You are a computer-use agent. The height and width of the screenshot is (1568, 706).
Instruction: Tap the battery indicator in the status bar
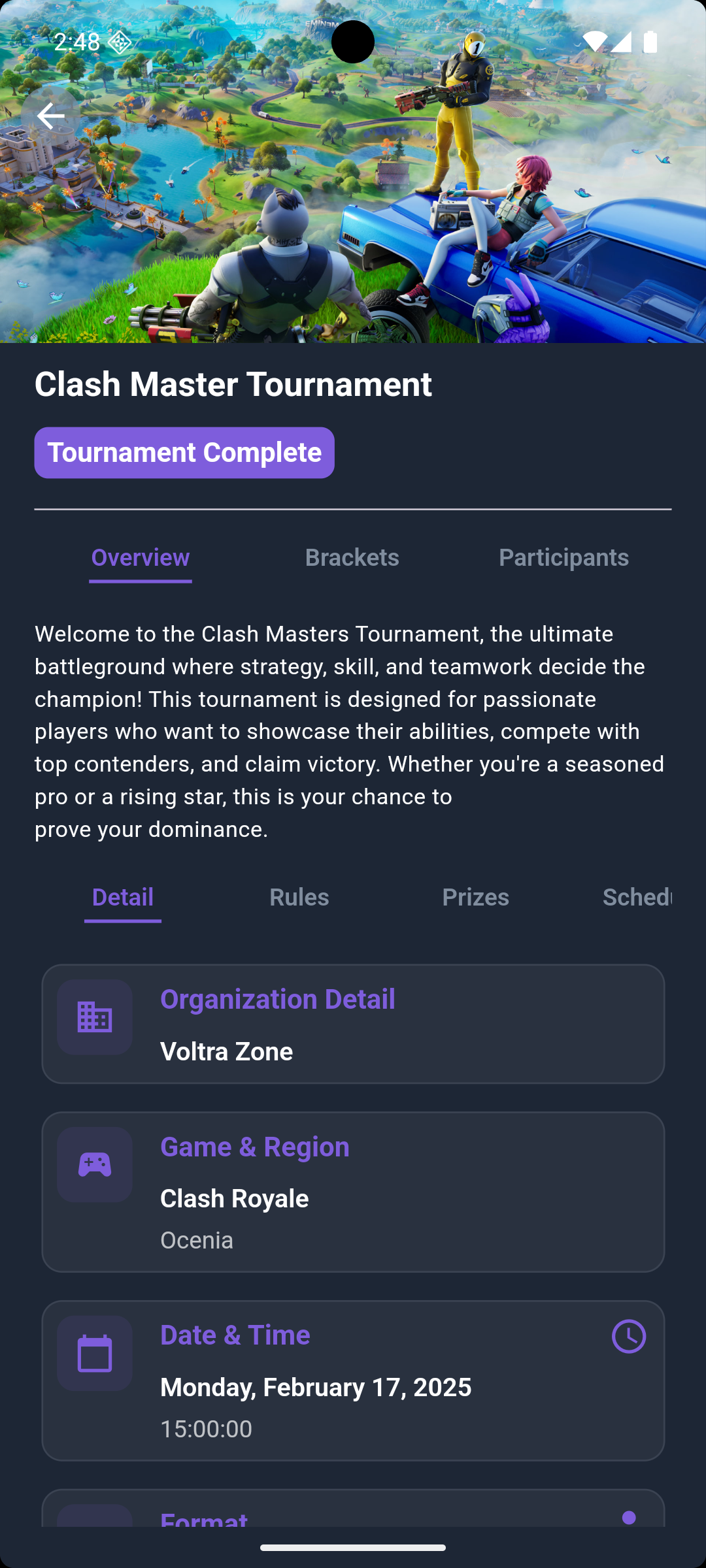tap(650, 41)
